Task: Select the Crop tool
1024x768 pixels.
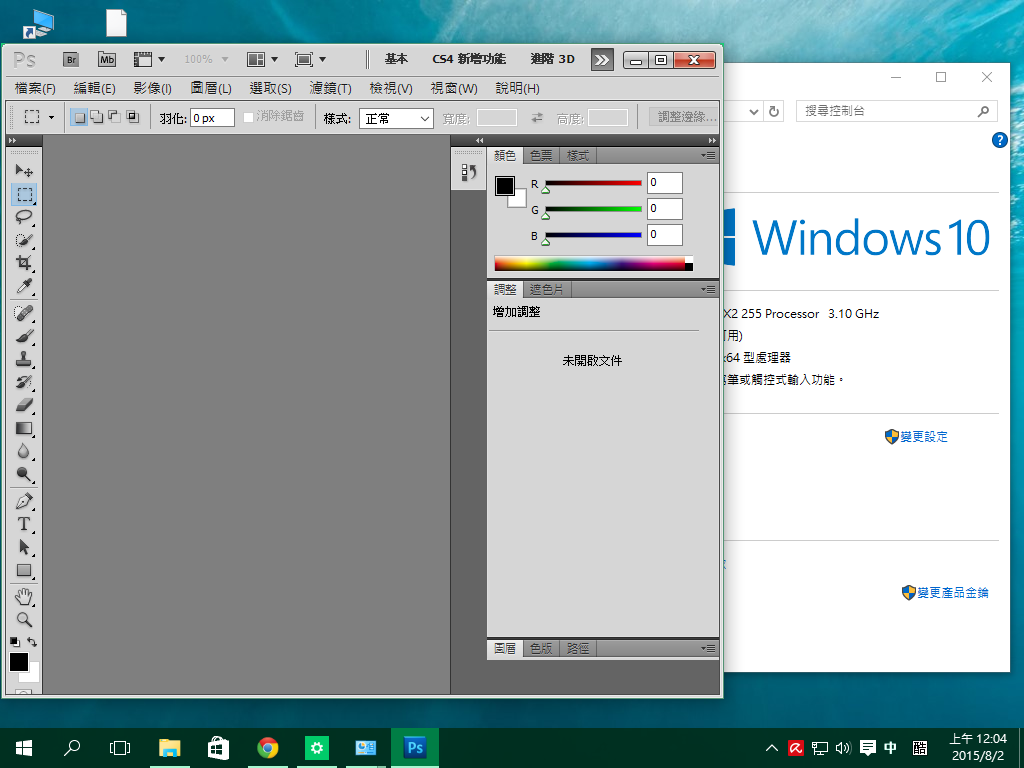Action: click(x=24, y=263)
